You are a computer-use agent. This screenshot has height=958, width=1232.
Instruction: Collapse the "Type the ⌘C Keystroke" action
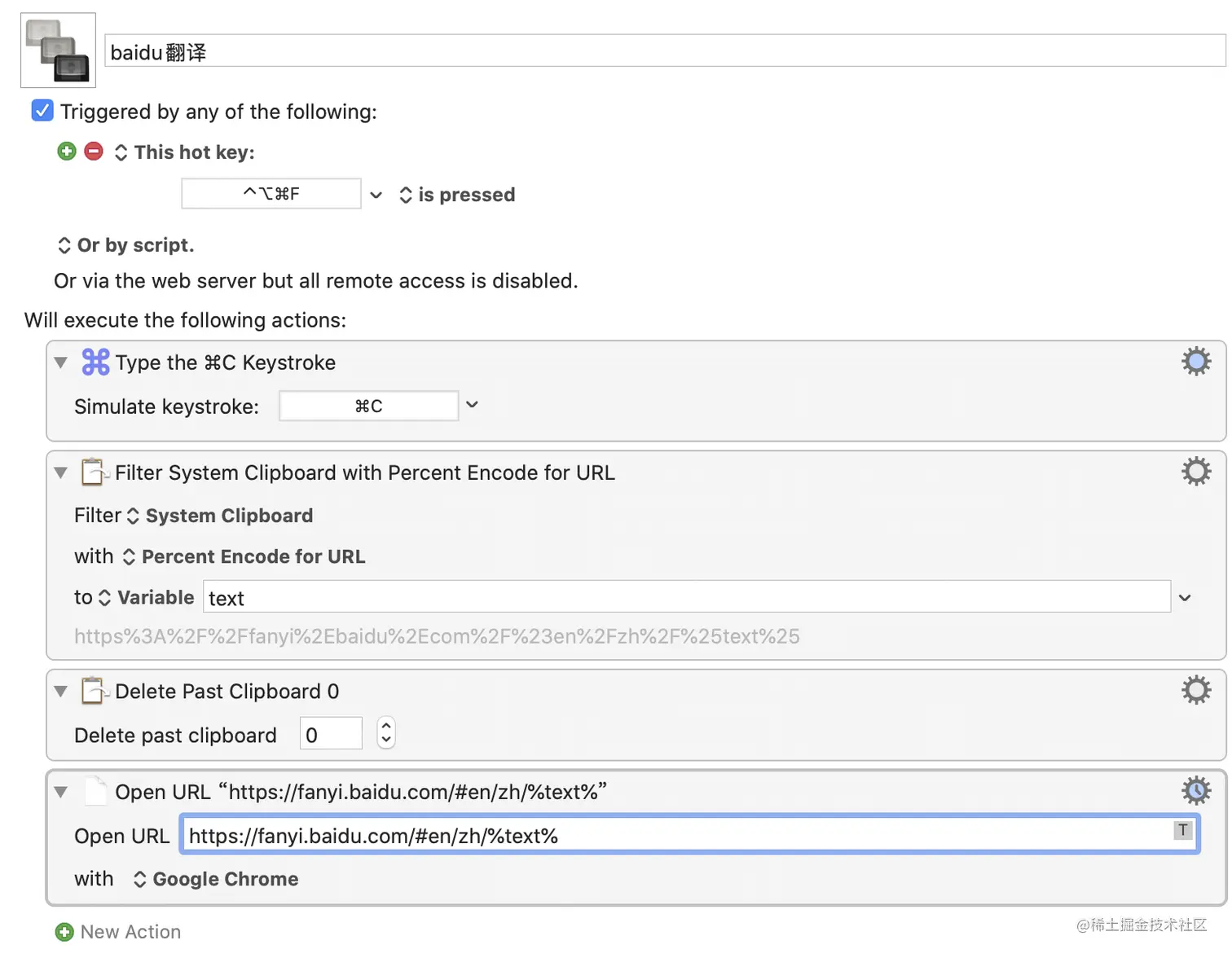[x=61, y=363]
